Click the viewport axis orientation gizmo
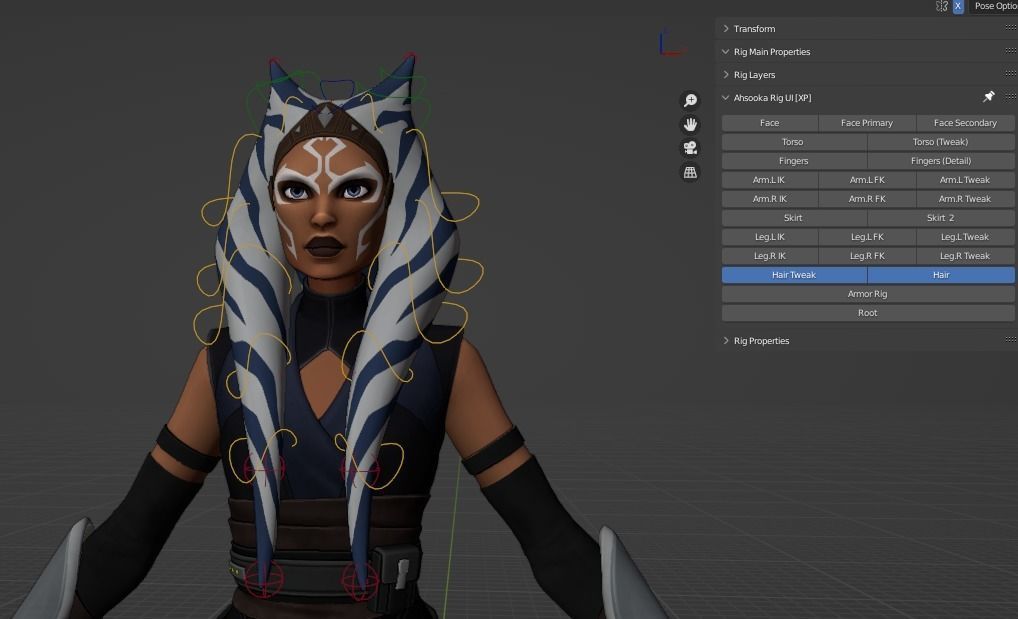The image size is (1018, 619). click(x=671, y=43)
